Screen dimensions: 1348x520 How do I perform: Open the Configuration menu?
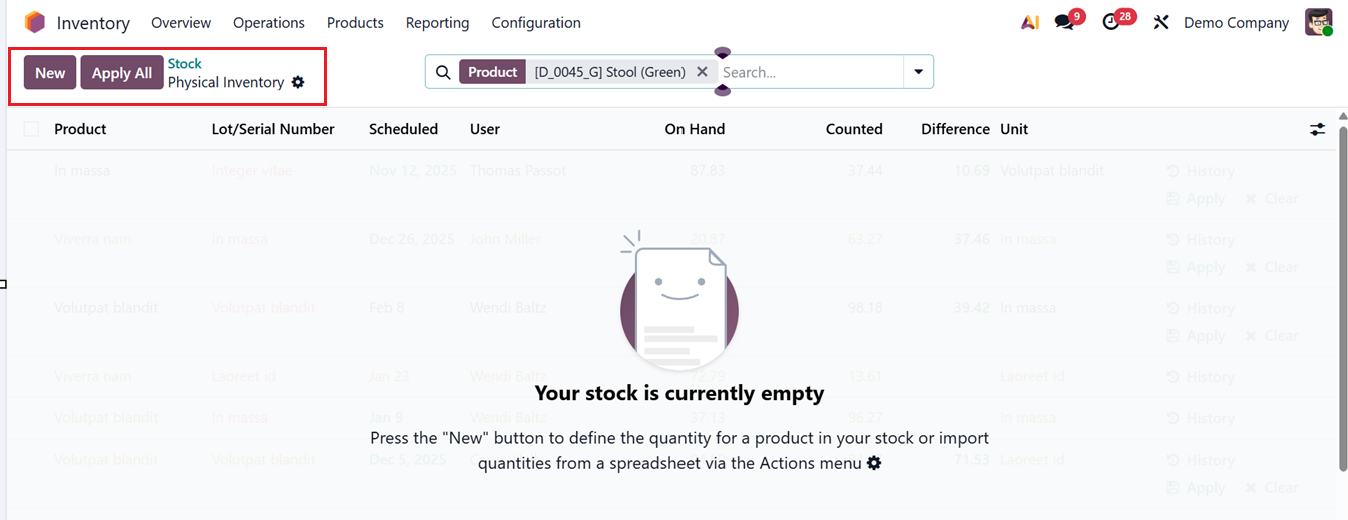(536, 22)
